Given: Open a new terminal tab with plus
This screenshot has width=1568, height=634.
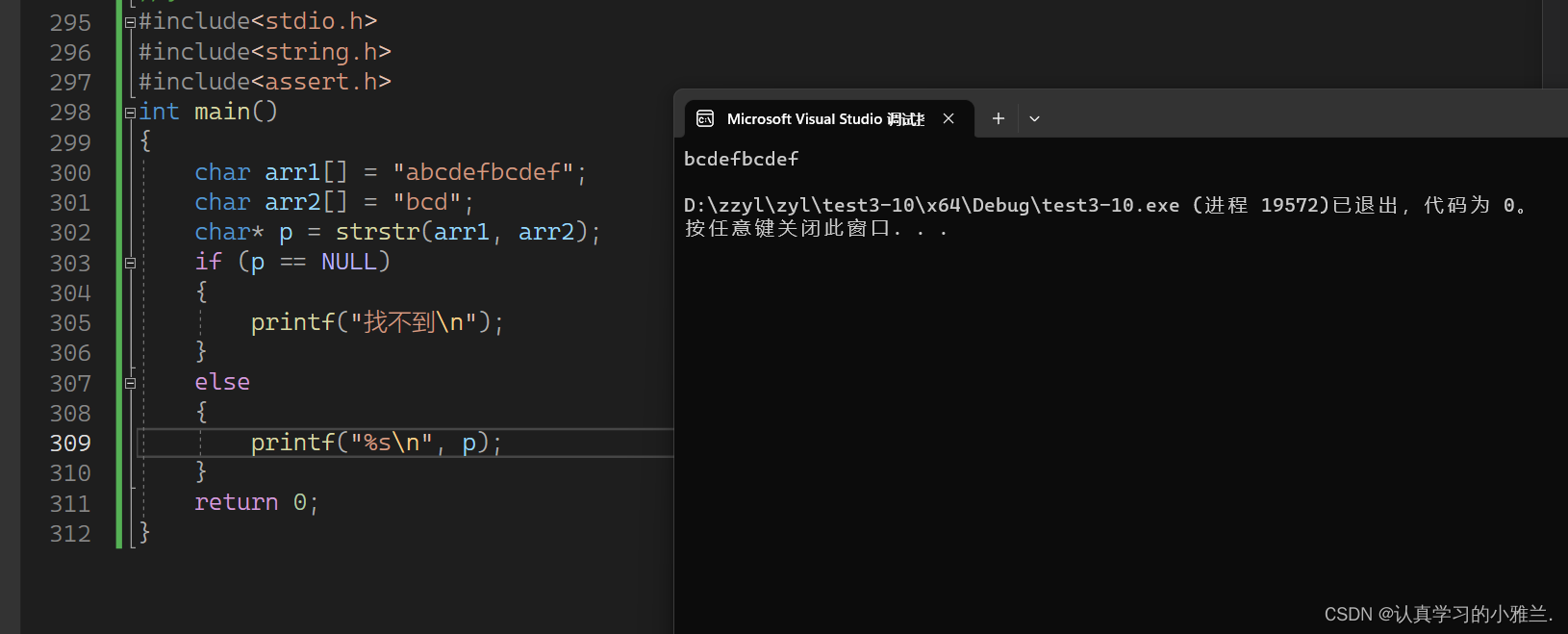Looking at the screenshot, I should (x=999, y=118).
